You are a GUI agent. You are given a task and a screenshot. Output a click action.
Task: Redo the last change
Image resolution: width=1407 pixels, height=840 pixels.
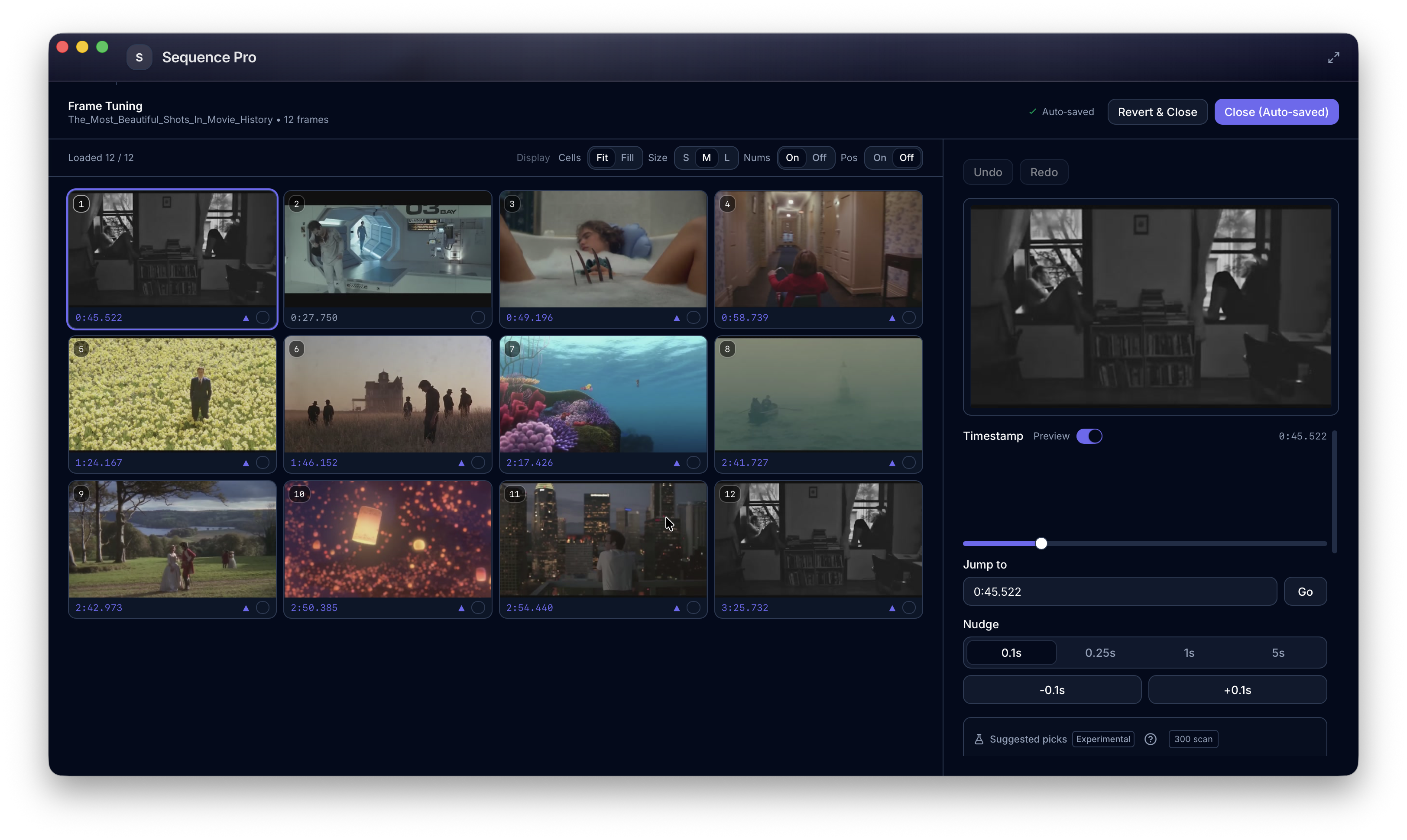click(x=1044, y=172)
